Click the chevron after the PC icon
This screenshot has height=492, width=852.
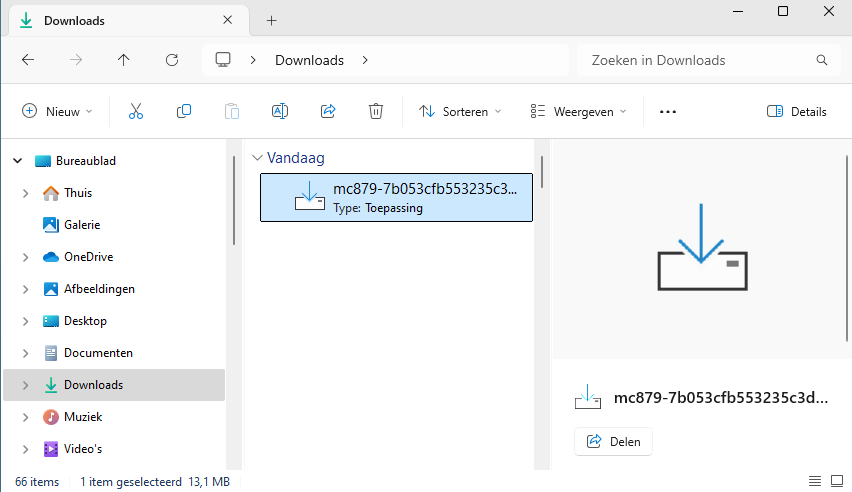point(253,60)
